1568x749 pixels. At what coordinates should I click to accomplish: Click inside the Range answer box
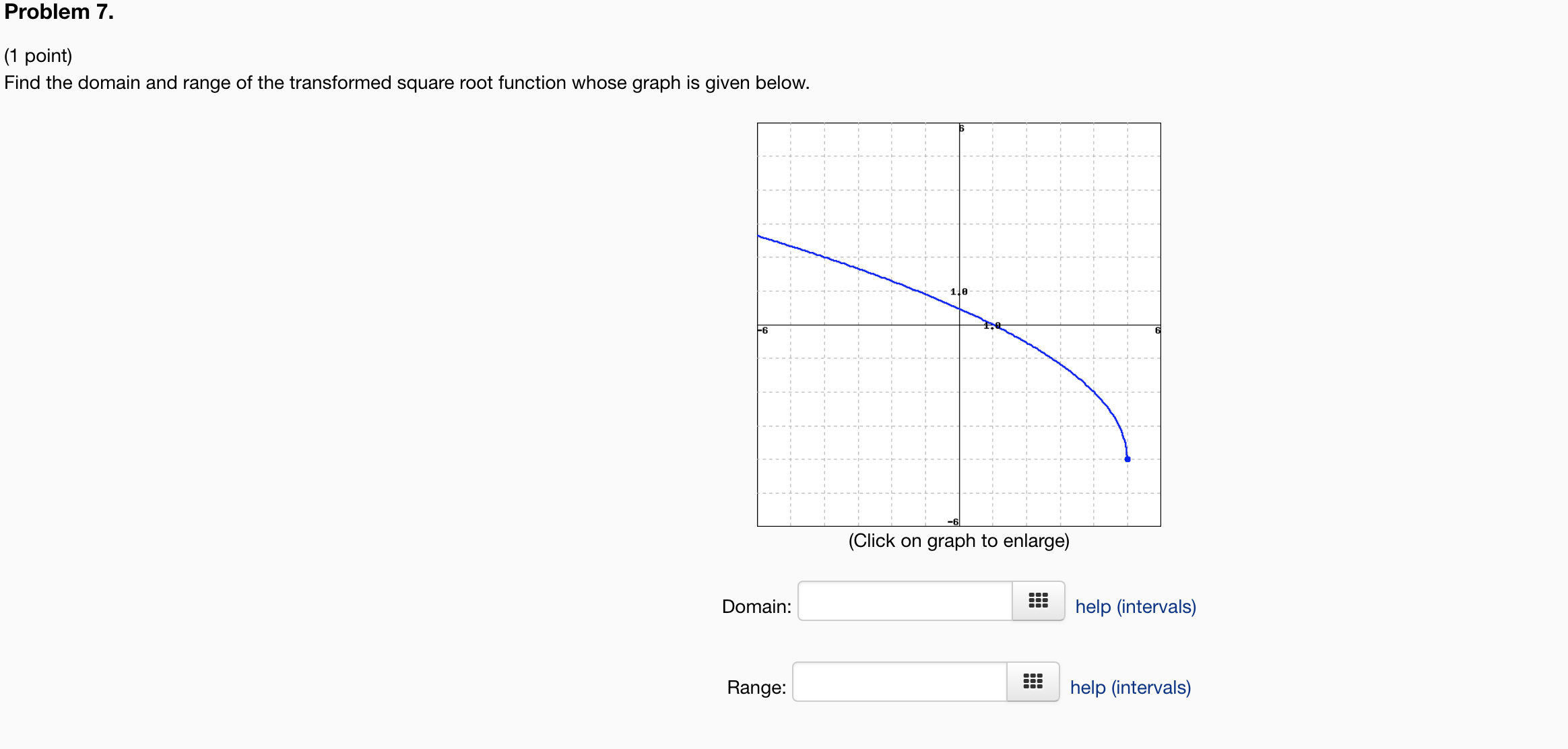tap(898, 682)
